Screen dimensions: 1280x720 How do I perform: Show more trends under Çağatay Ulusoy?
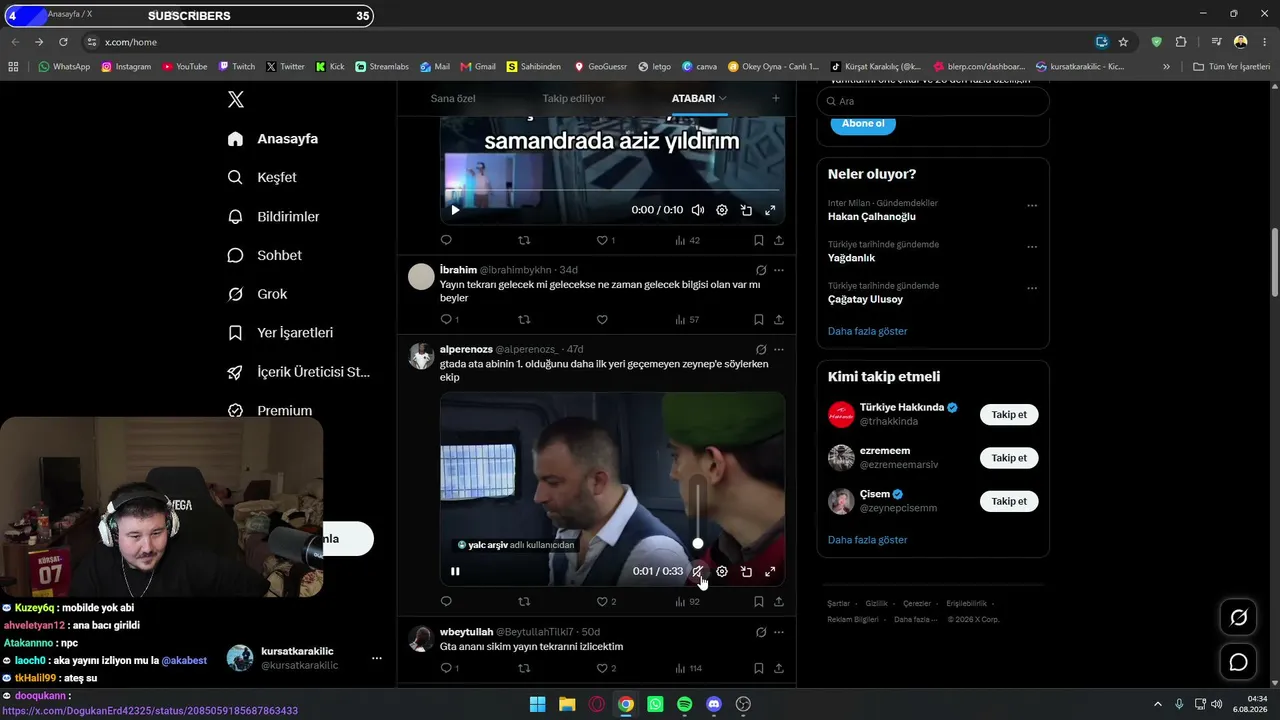click(868, 331)
